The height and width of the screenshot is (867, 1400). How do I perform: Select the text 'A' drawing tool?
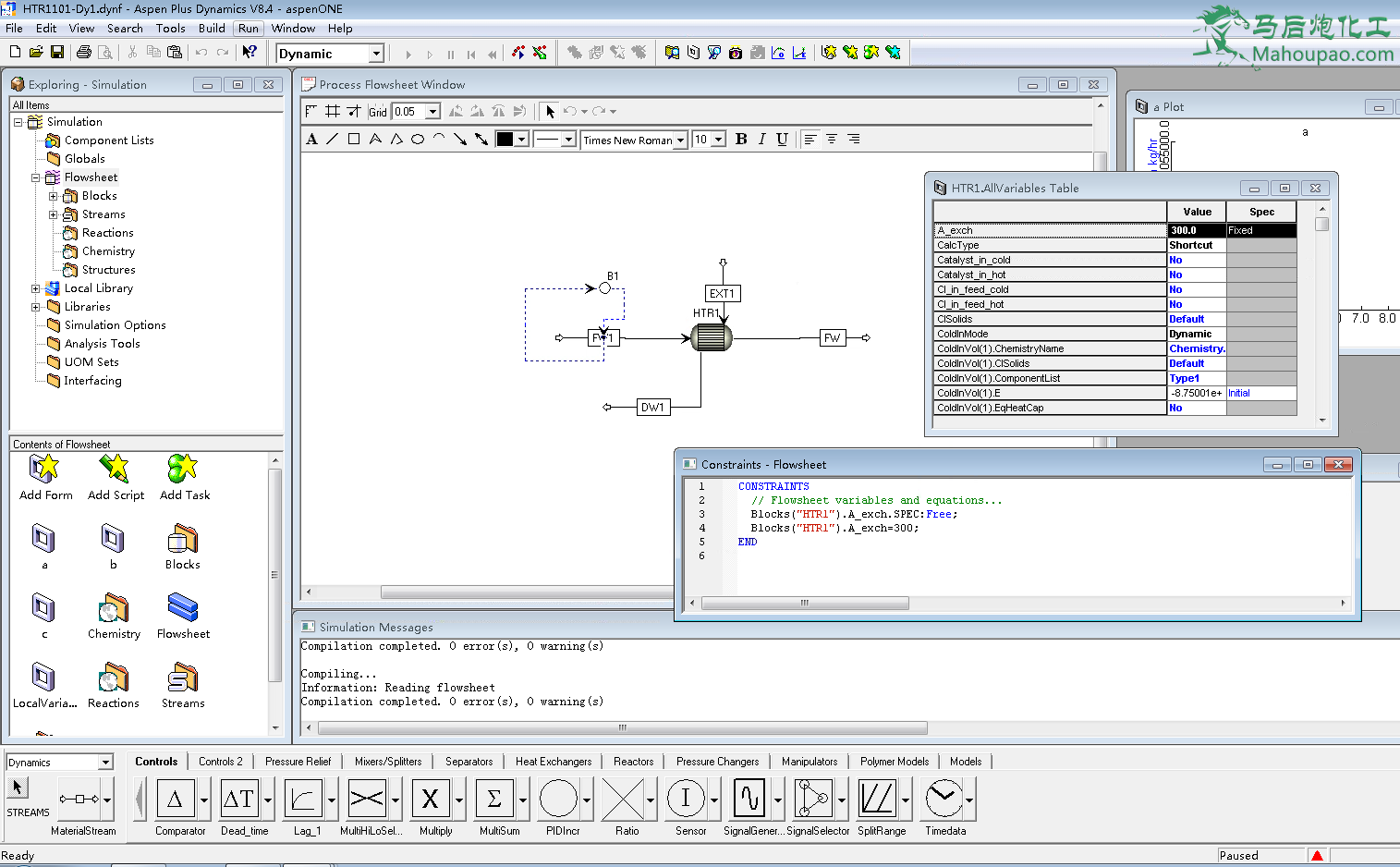point(311,140)
